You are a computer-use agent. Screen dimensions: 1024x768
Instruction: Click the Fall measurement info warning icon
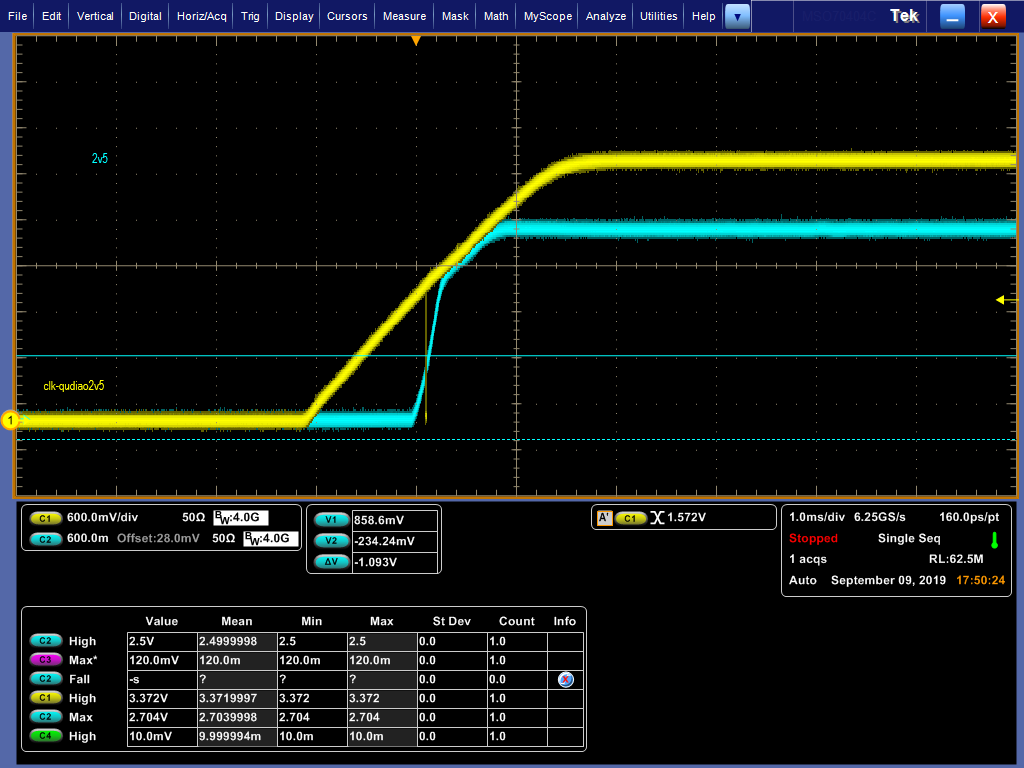click(565, 679)
